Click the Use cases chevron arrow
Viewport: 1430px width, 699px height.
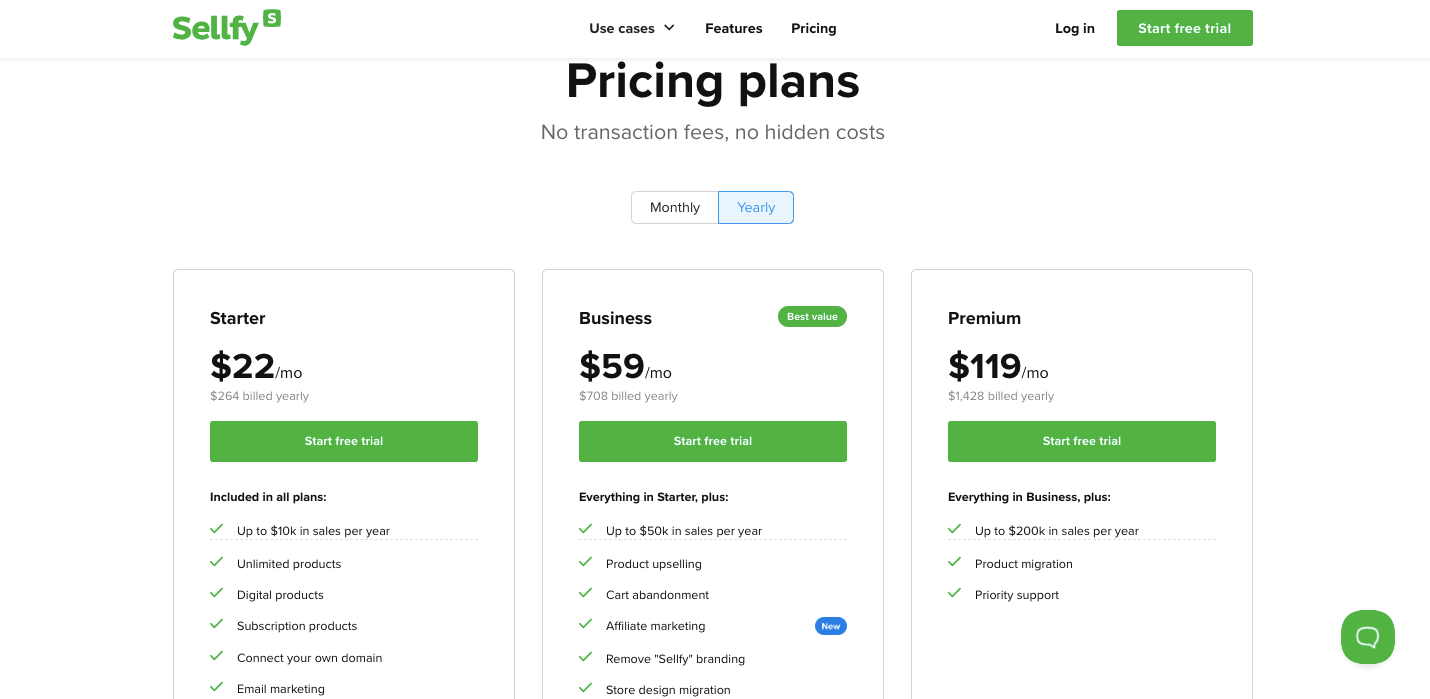[669, 28]
